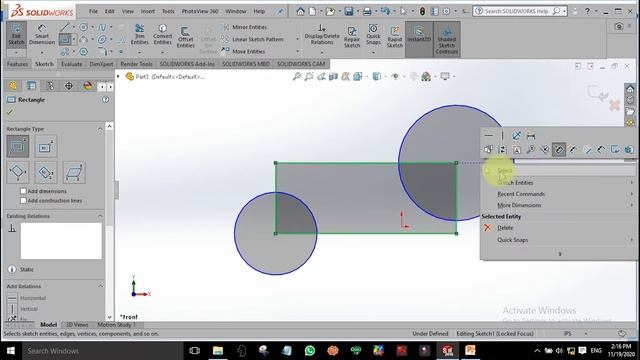This screenshot has width=640, height=360.
Task: Collapse the Rectangle Type section
Action: coord(100,129)
